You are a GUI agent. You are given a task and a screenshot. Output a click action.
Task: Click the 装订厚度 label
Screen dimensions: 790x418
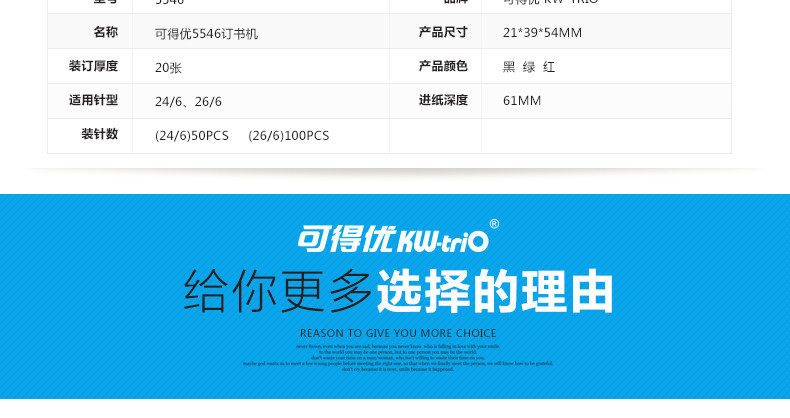(93, 66)
